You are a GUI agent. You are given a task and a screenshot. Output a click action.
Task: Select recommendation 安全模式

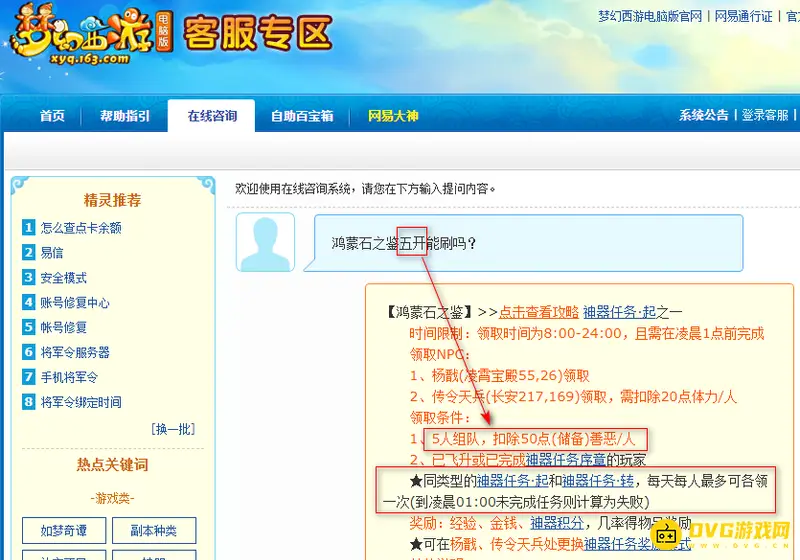[64, 277]
